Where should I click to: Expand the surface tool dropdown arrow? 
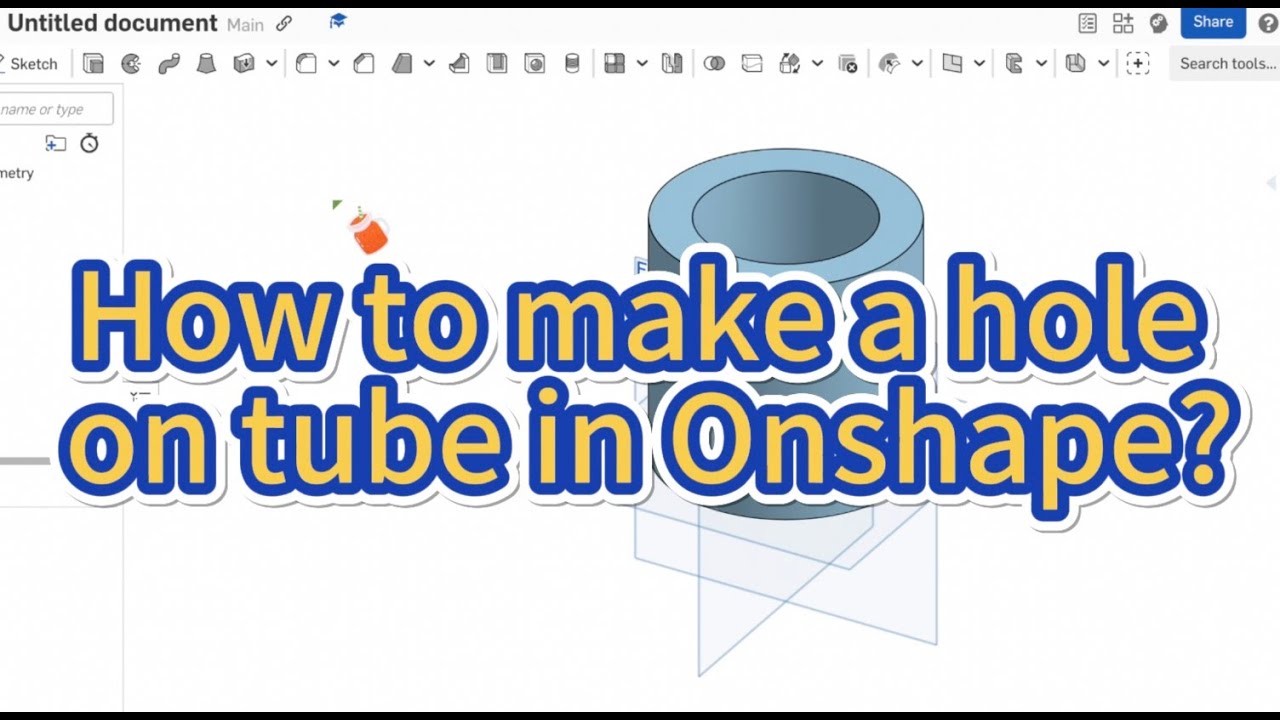click(915, 64)
